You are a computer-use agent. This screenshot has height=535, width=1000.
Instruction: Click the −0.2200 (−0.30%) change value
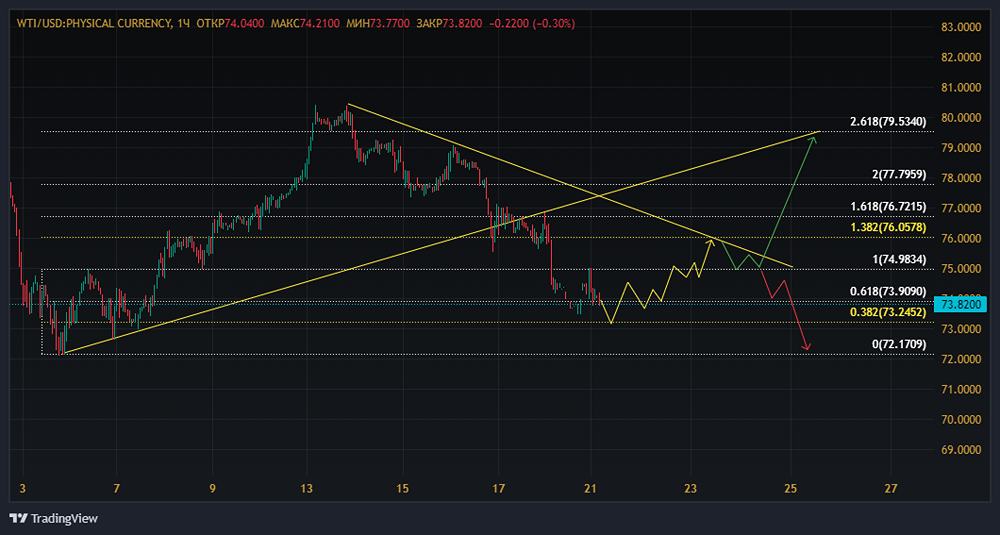pos(532,24)
